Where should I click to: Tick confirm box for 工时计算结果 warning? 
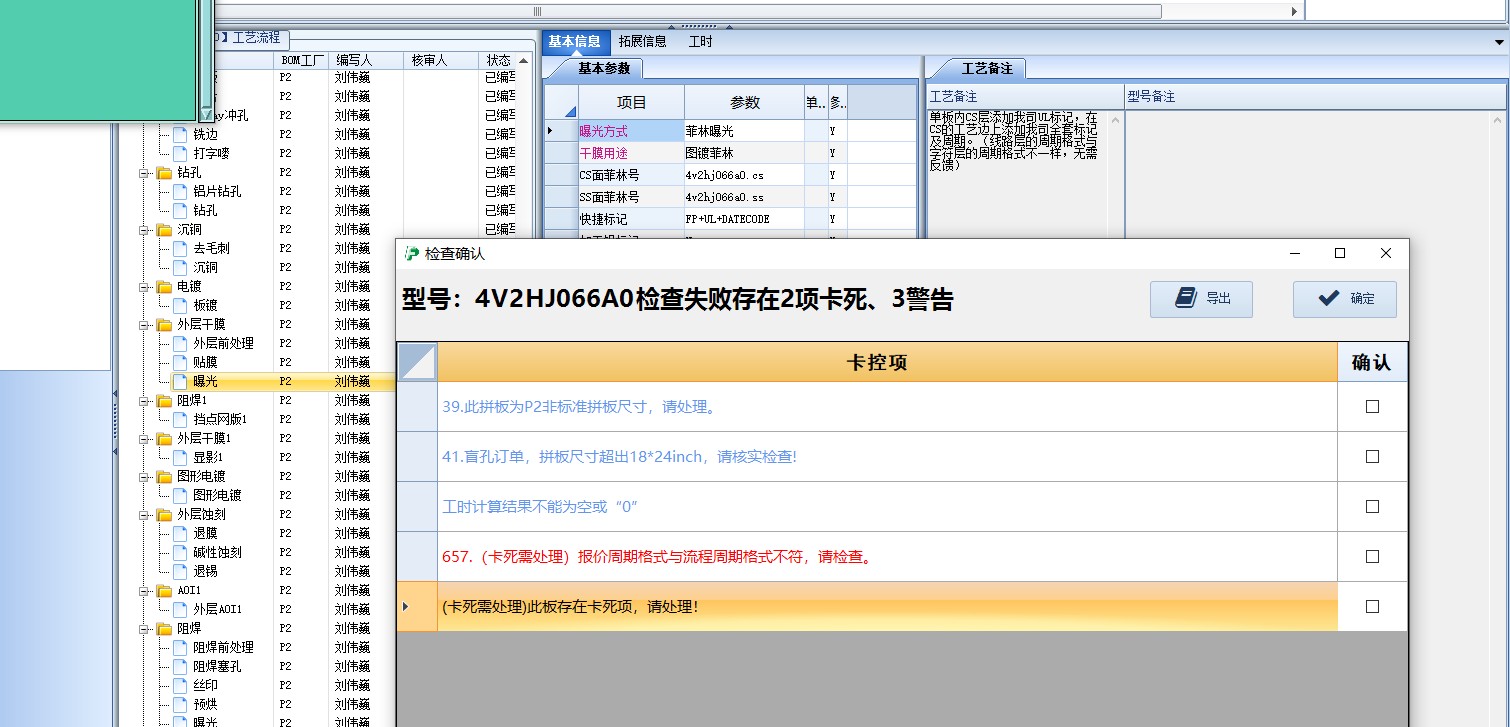1372,506
